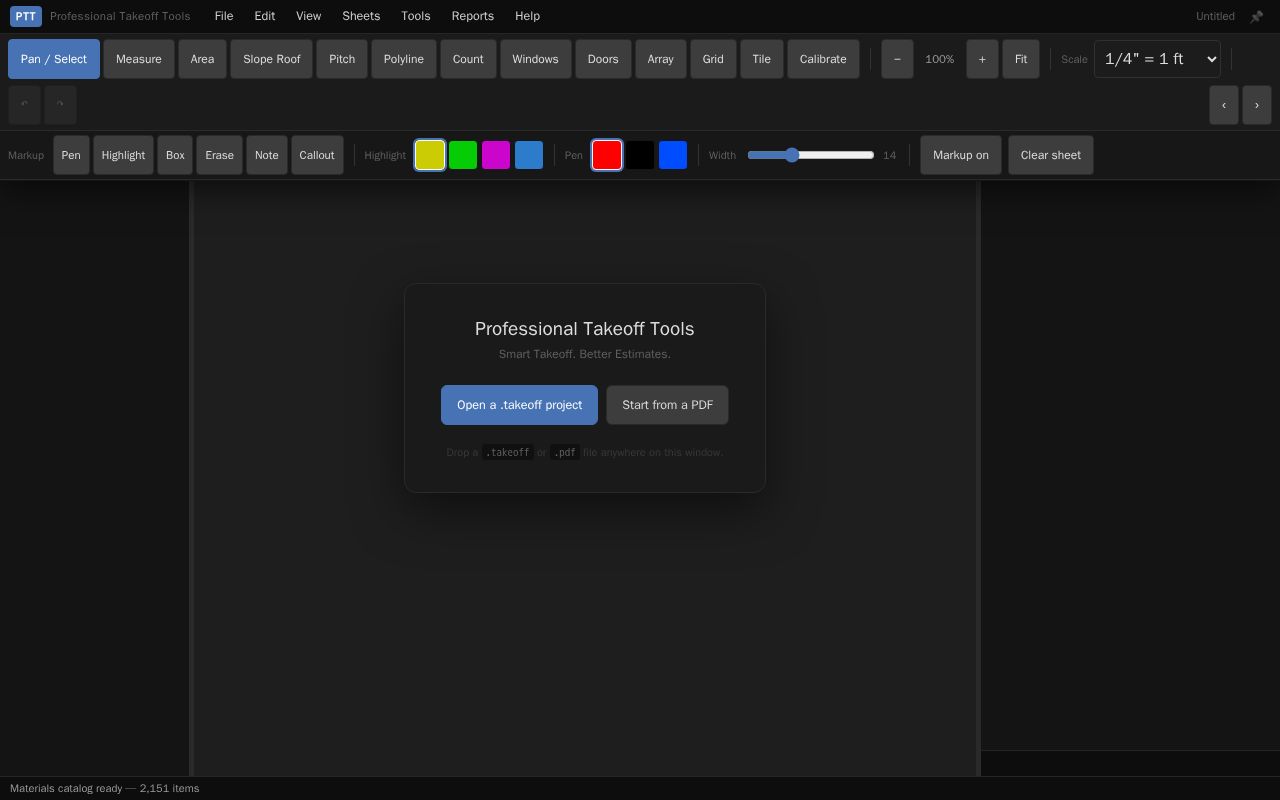Select the Pan / Select tool
This screenshot has height=800, width=1280.
pyautogui.click(x=54, y=59)
